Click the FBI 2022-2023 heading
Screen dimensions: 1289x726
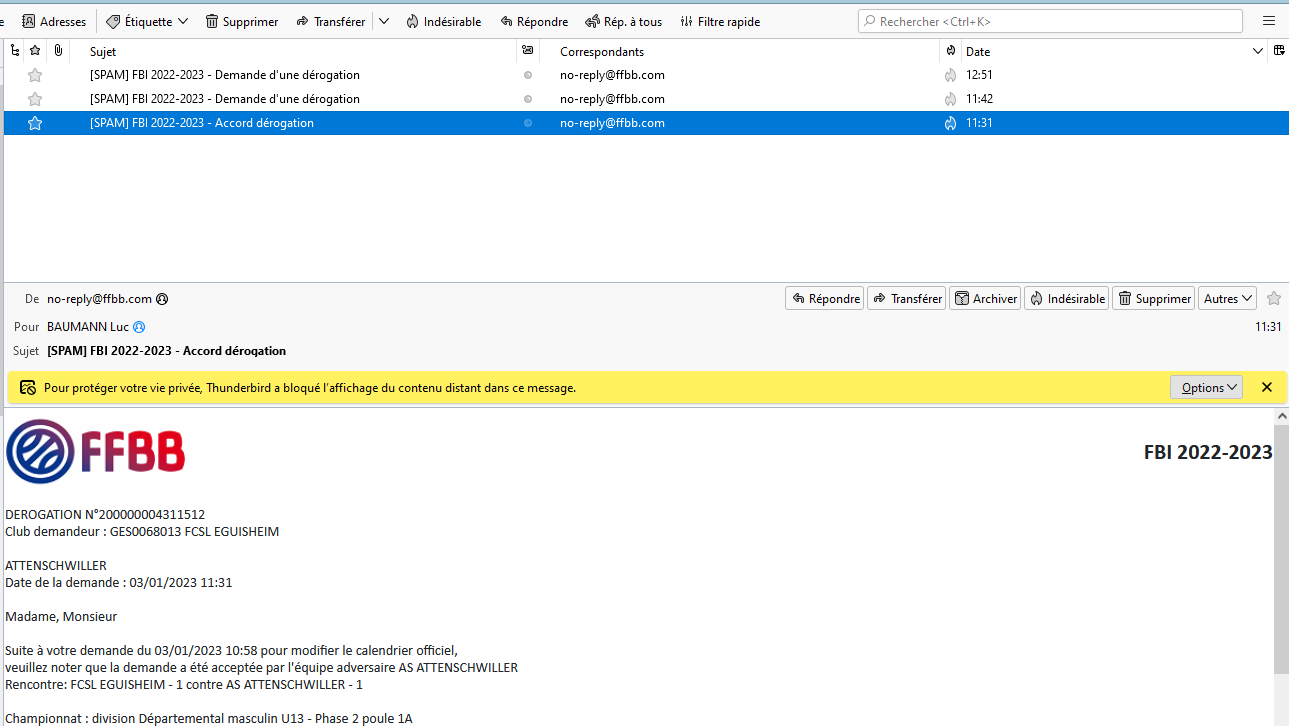tap(1208, 453)
